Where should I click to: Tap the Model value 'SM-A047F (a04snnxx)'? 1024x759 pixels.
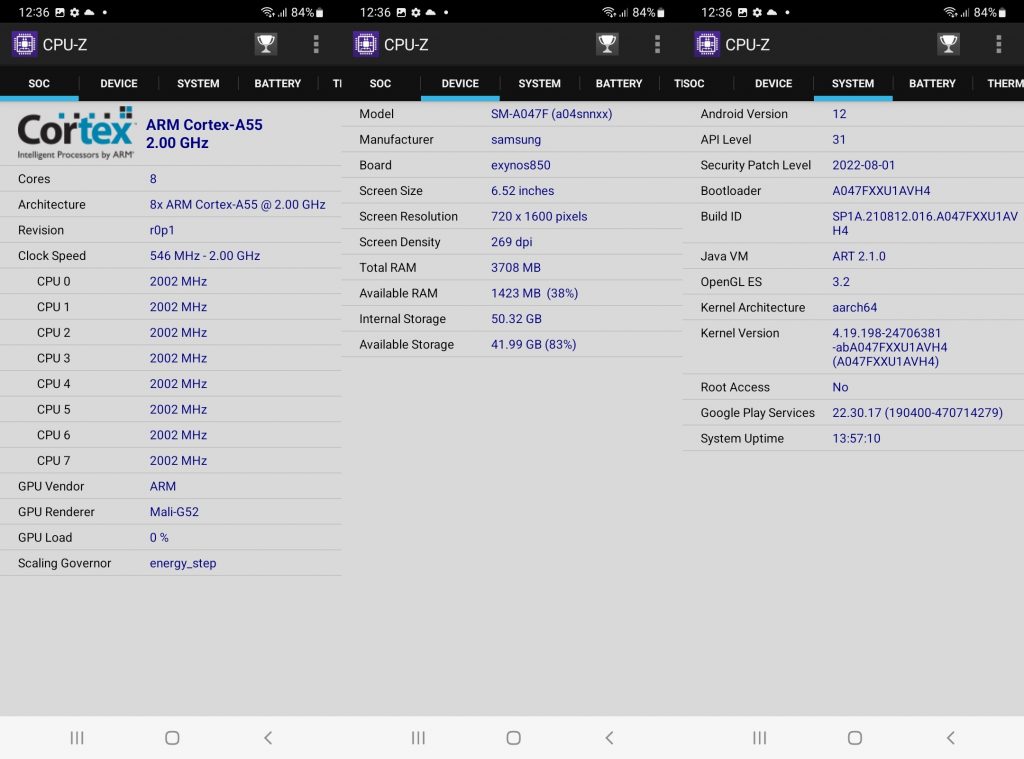point(552,114)
